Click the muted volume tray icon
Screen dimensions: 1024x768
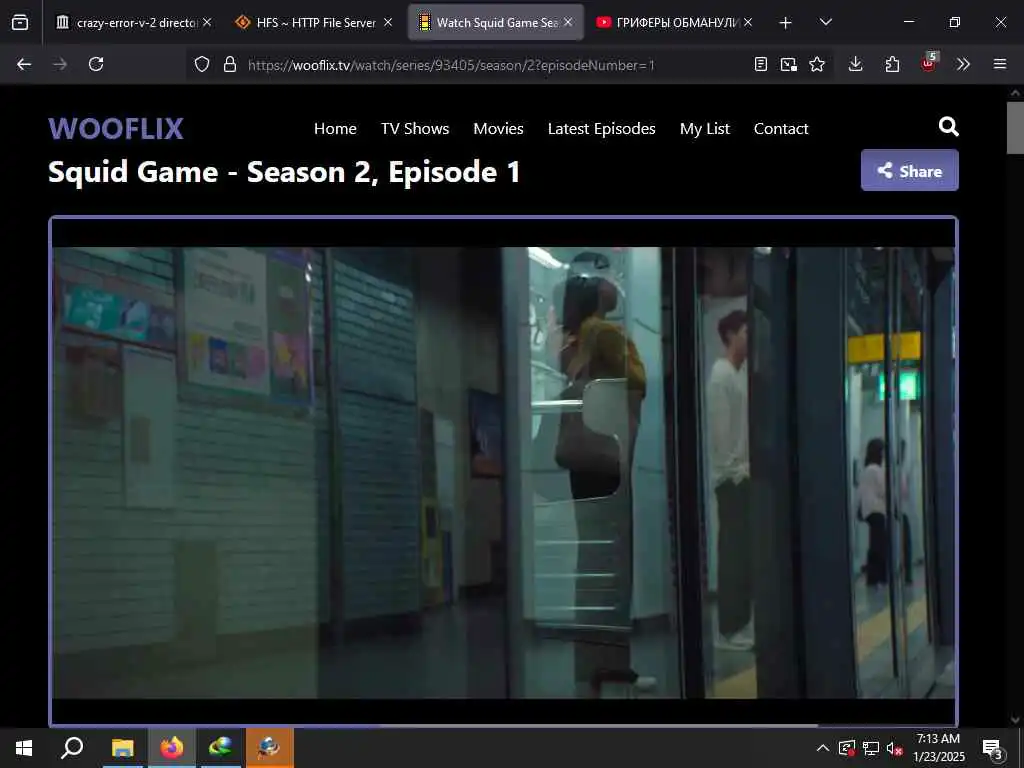(895, 749)
